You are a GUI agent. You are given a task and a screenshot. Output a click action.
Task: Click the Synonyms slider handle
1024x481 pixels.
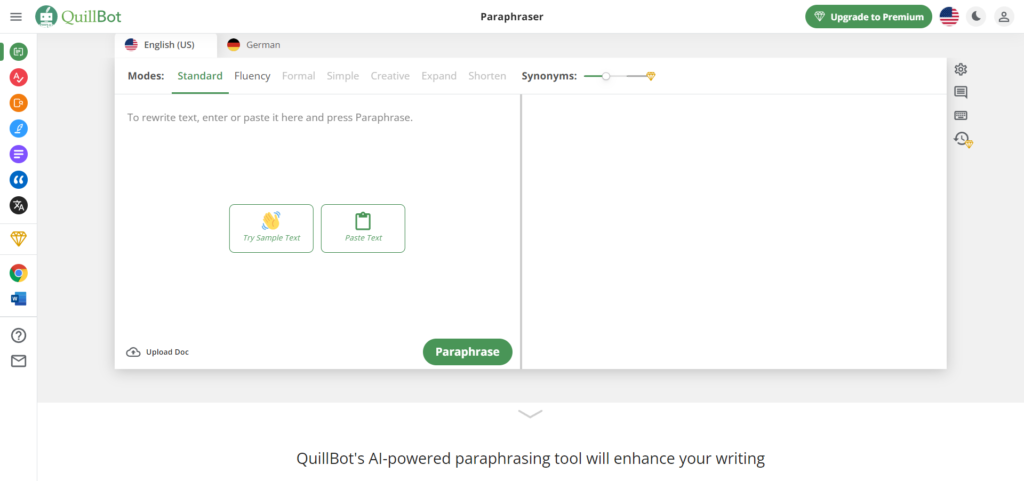[606, 76]
